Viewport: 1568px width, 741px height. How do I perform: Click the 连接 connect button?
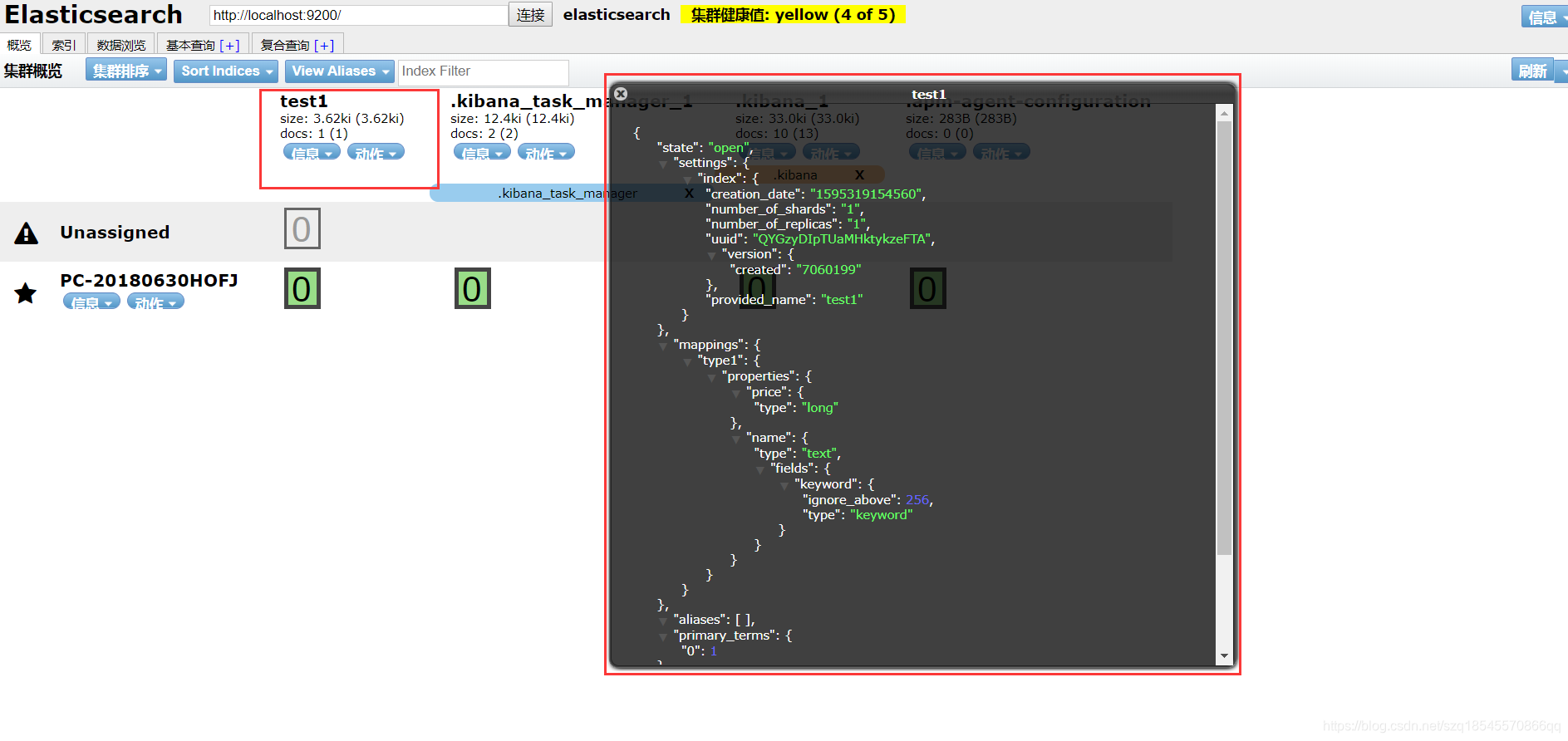coord(530,15)
